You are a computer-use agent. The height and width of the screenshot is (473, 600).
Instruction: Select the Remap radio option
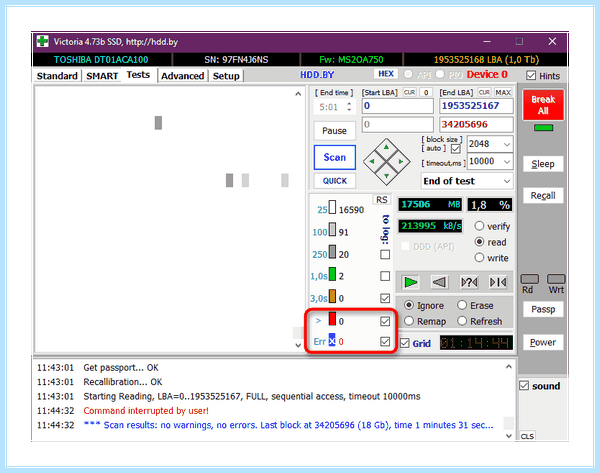(409, 321)
